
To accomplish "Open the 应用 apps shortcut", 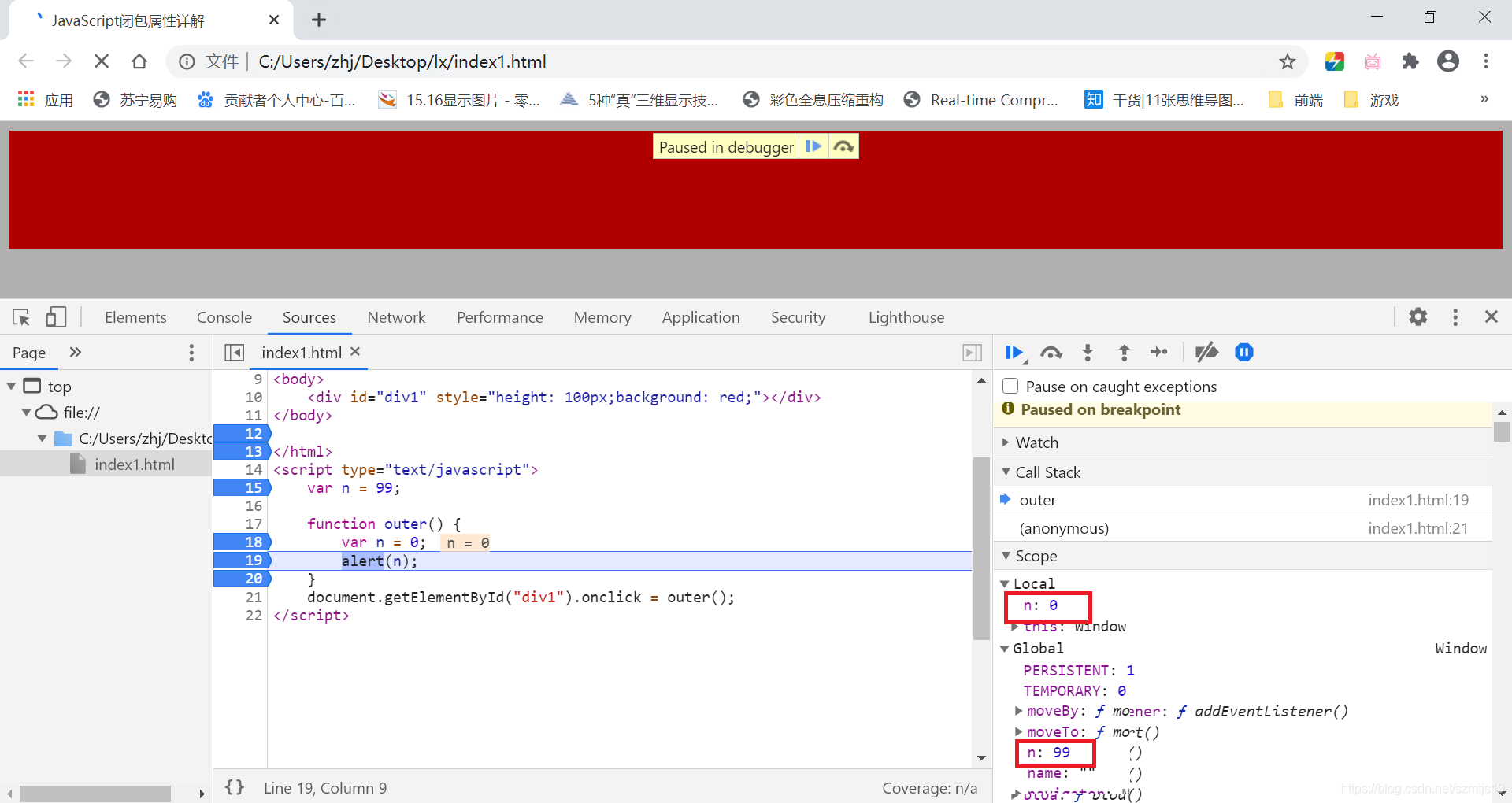I will coord(45,100).
